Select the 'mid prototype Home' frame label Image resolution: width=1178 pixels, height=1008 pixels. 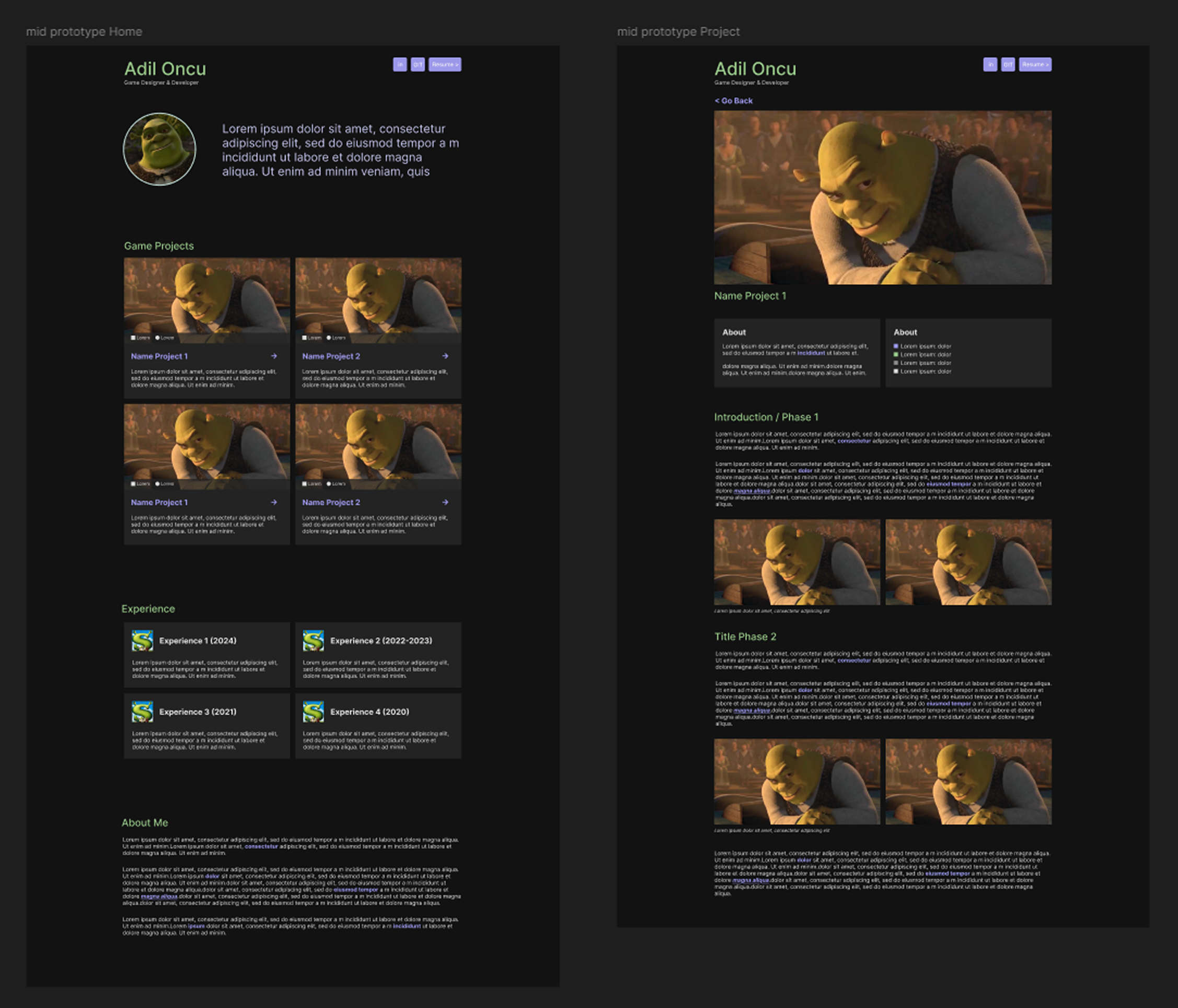click(x=84, y=32)
